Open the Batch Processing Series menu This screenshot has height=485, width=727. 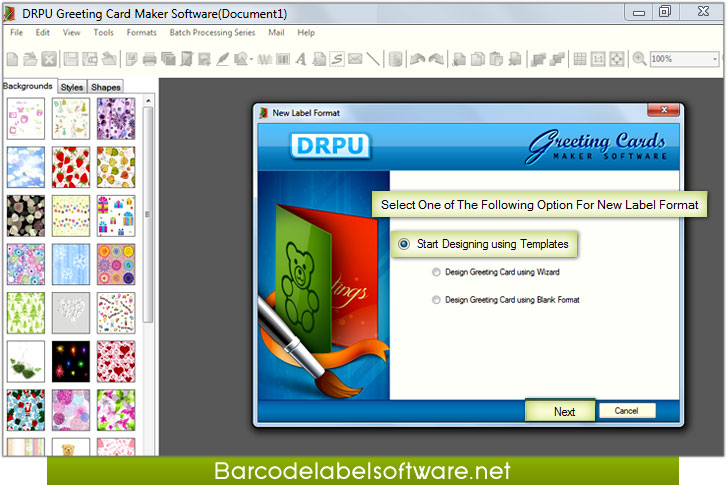[212, 32]
